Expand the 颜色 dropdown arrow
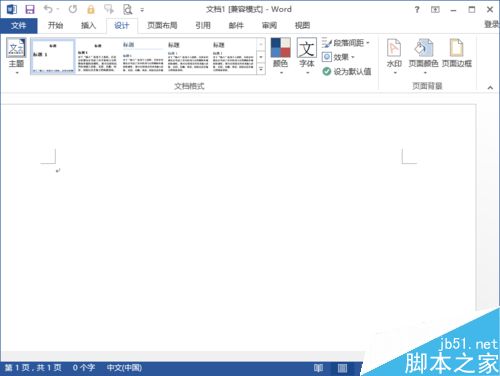 tap(281, 72)
